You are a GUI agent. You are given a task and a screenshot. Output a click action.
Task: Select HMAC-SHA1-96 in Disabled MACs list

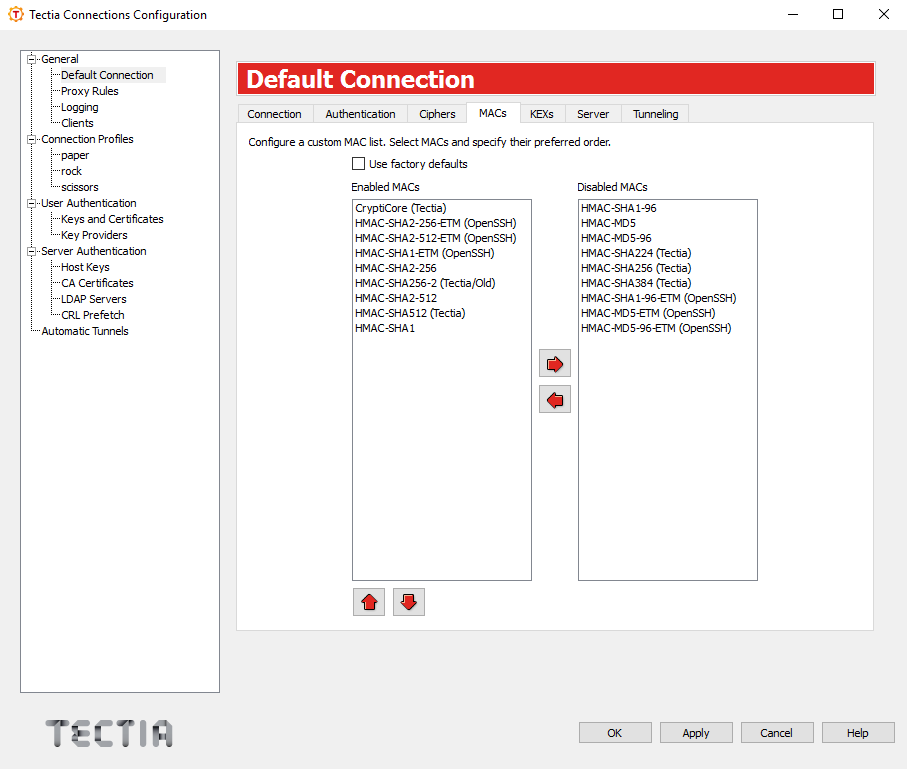[619, 208]
